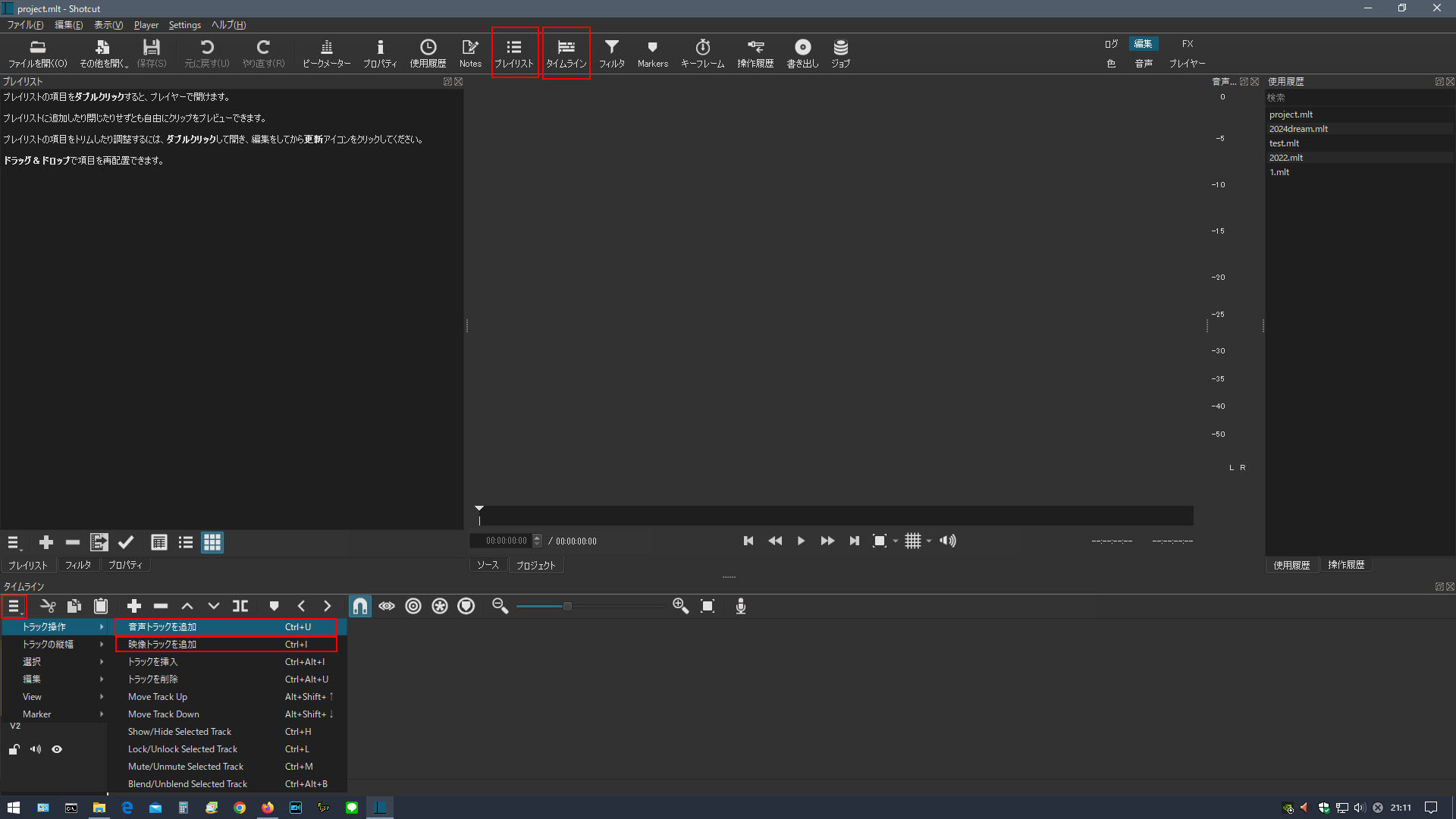
Task: Open the Export (書き出し) panel
Action: [802, 54]
